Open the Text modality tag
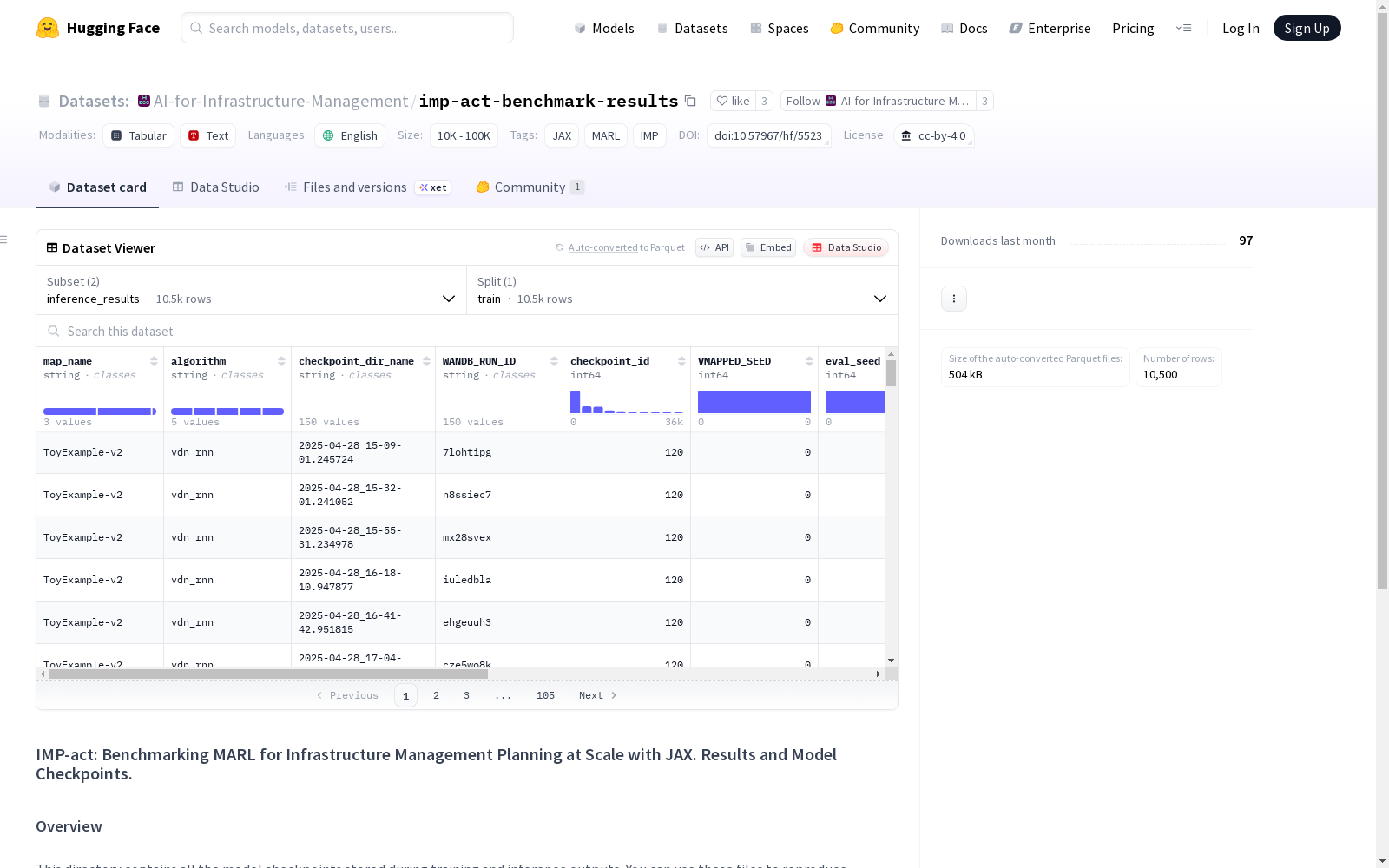The height and width of the screenshot is (868, 1389). (x=208, y=135)
